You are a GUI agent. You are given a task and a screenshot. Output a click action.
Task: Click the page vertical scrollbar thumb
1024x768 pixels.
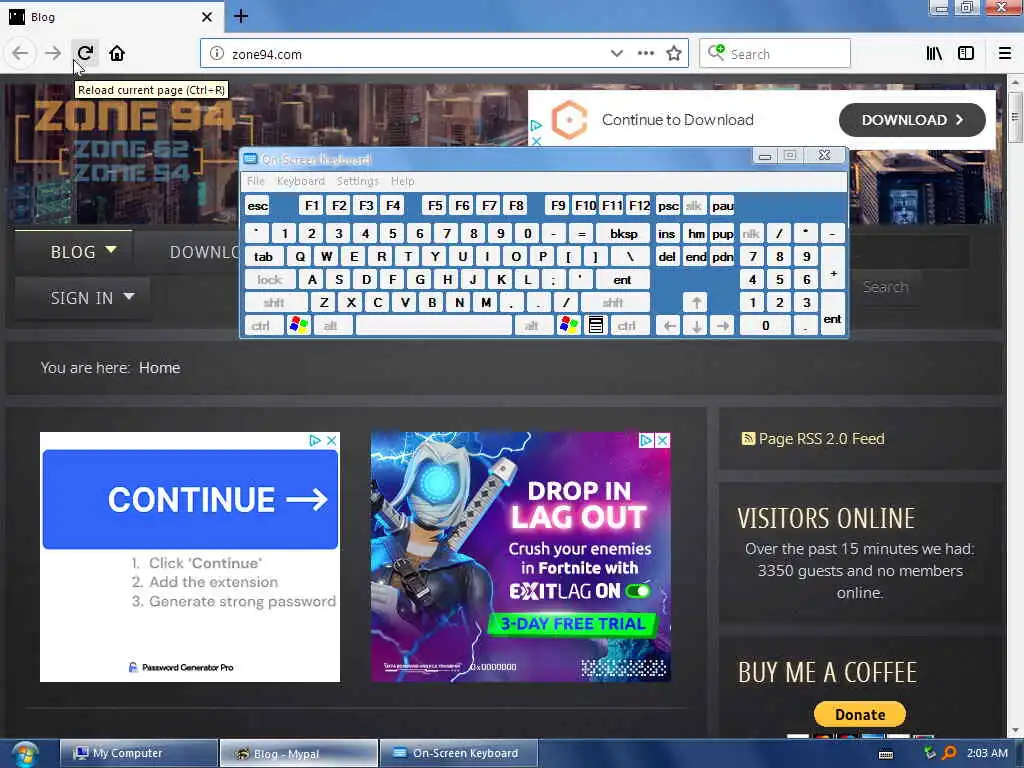click(x=1014, y=118)
